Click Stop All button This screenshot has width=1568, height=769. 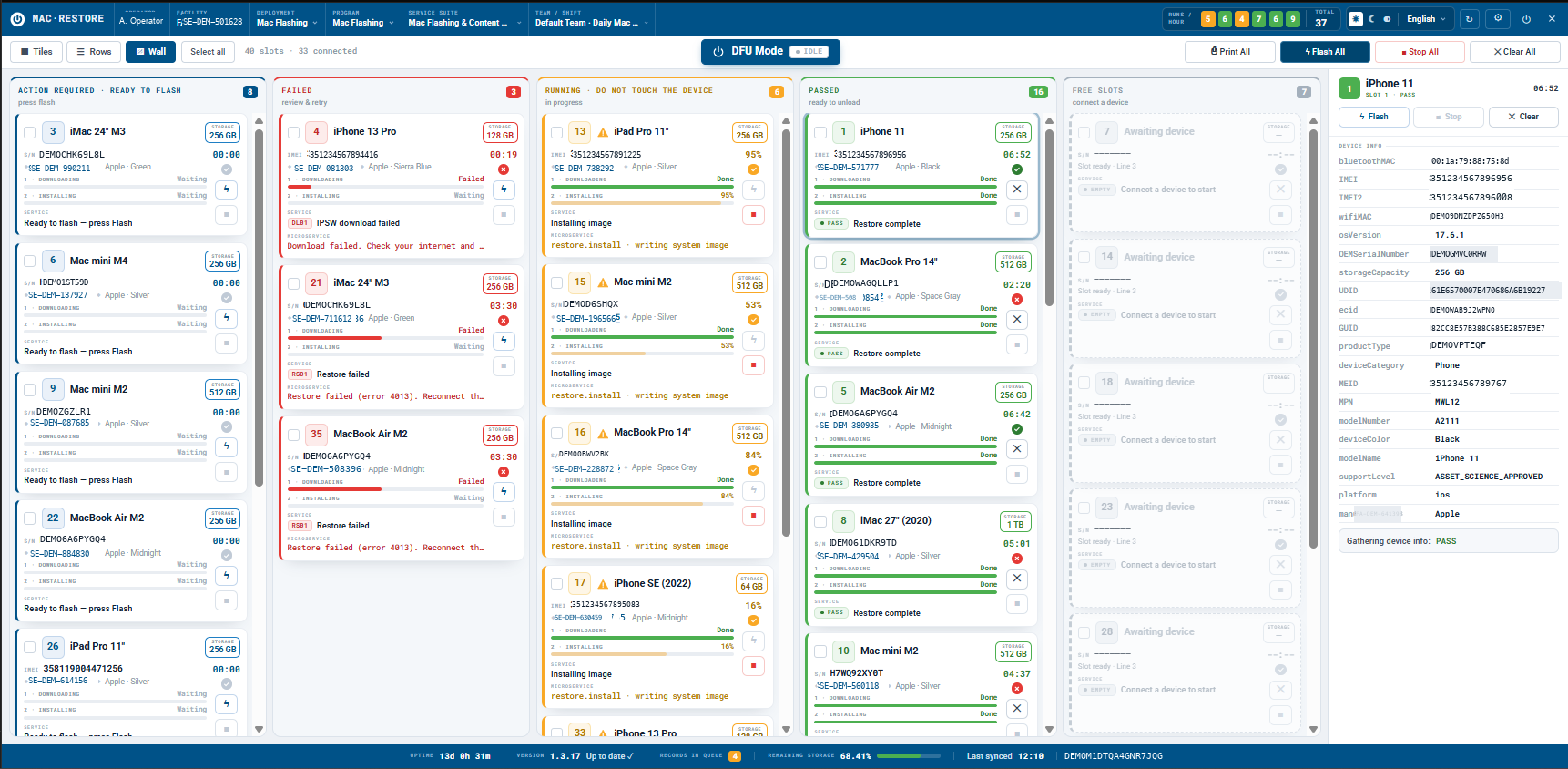point(1420,52)
